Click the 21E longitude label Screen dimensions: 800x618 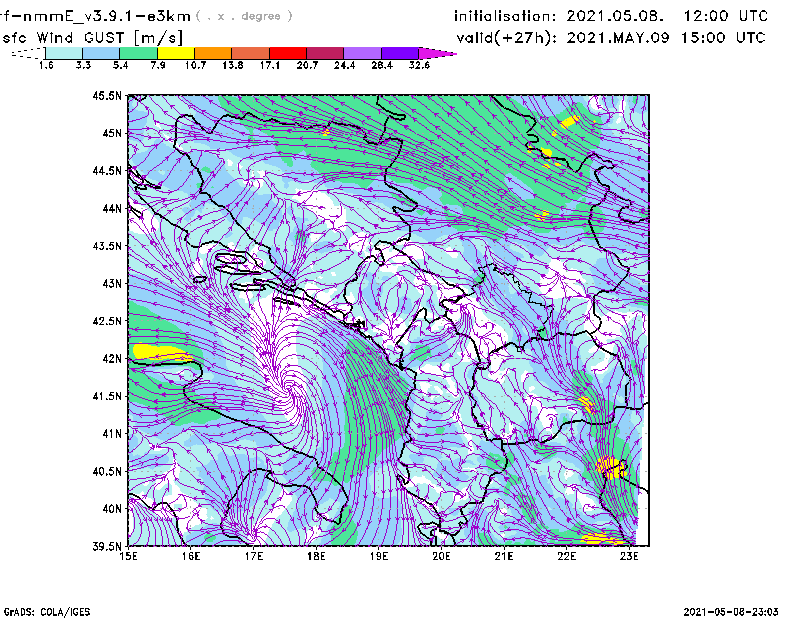click(x=504, y=556)
